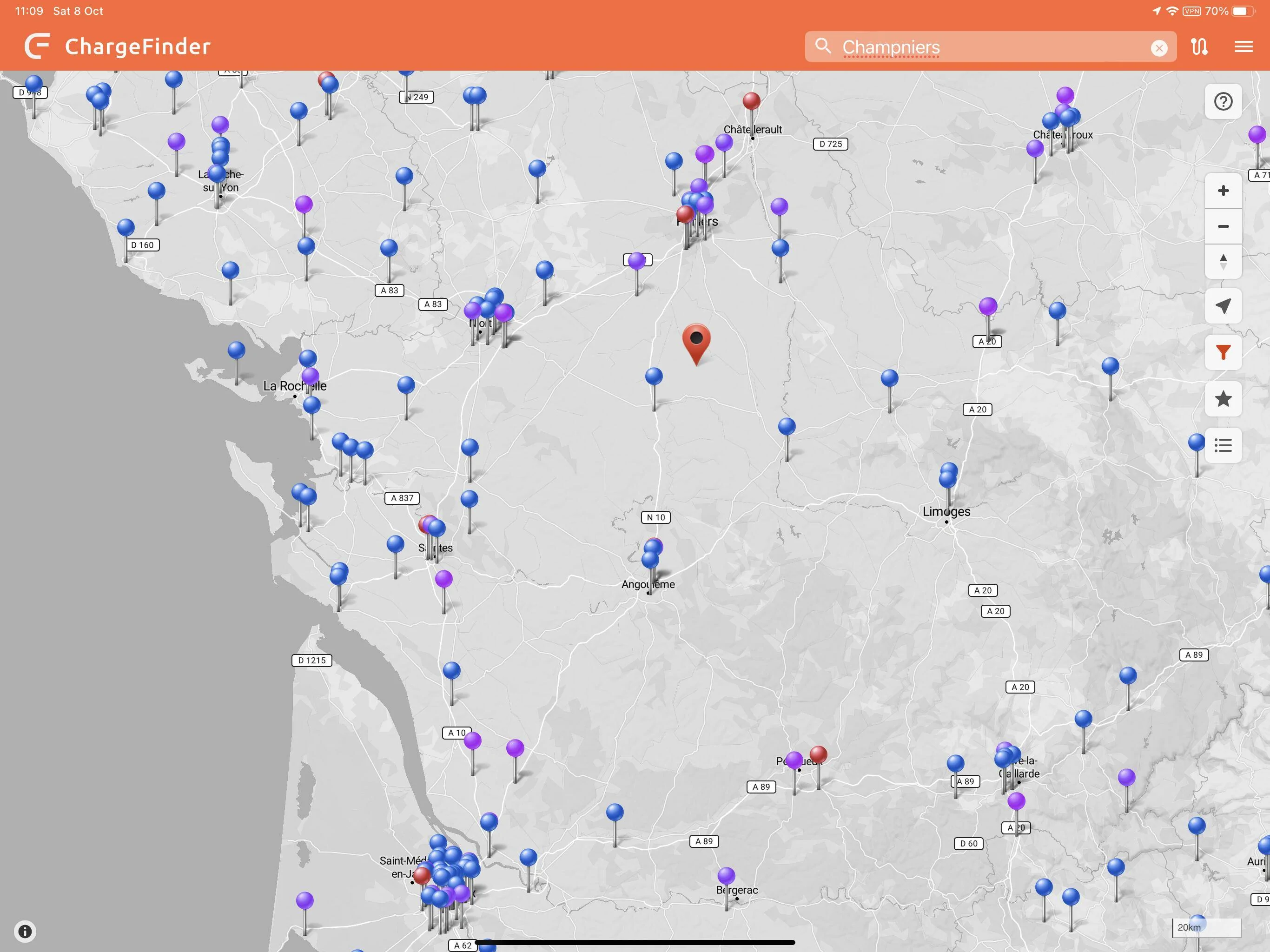The image size is (1270, 952).
Task: Select the blue pin just left of the red Champniers marker
Action: point(654,377)
